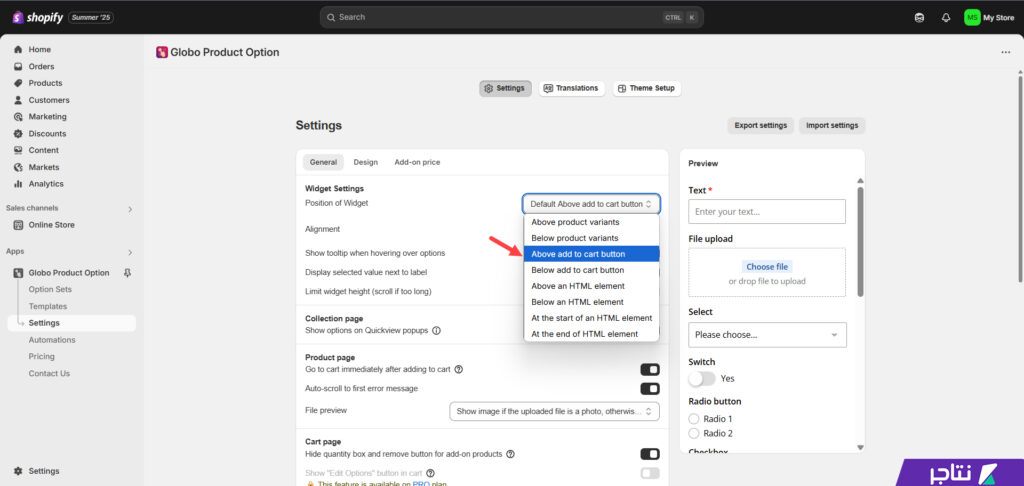This screenshot has height=486, width=1024.
Task: Choose Above product variants option
Action: [592, 222]
